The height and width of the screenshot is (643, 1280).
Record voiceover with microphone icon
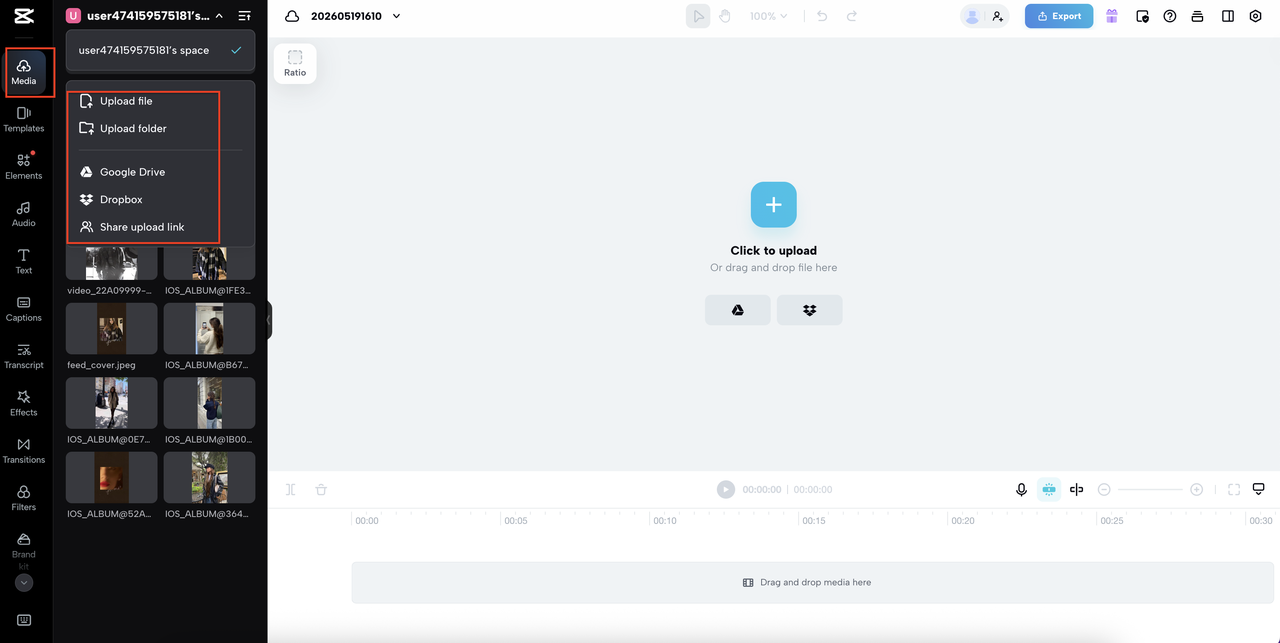point(1021,490)
